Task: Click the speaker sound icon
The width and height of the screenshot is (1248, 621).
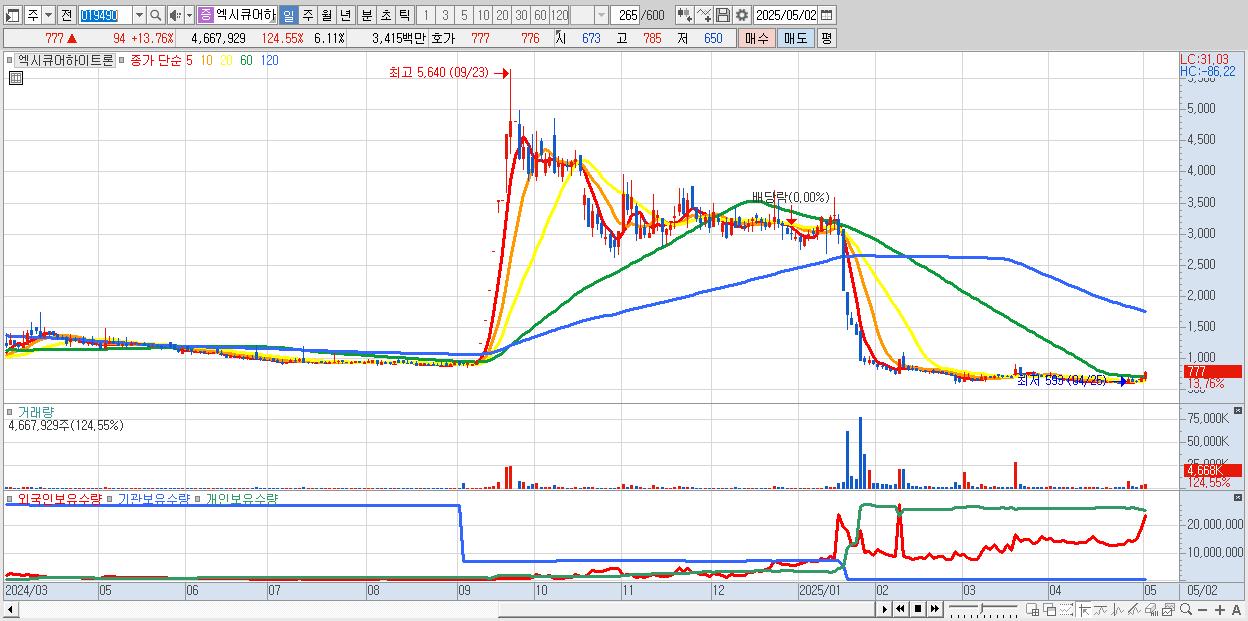Action: [175, 15]
